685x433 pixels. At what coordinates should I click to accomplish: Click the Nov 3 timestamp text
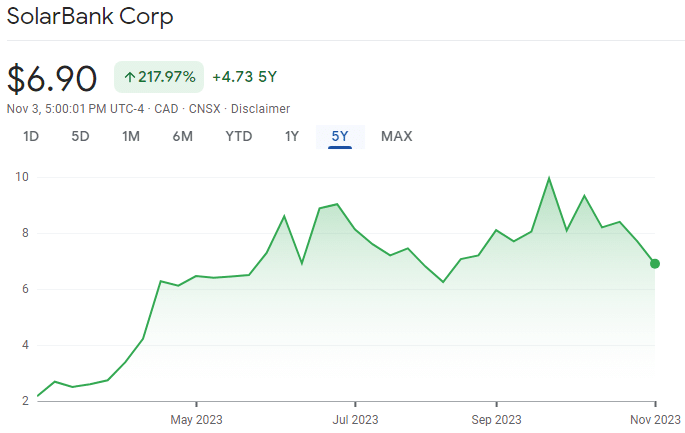pos(75,109)
